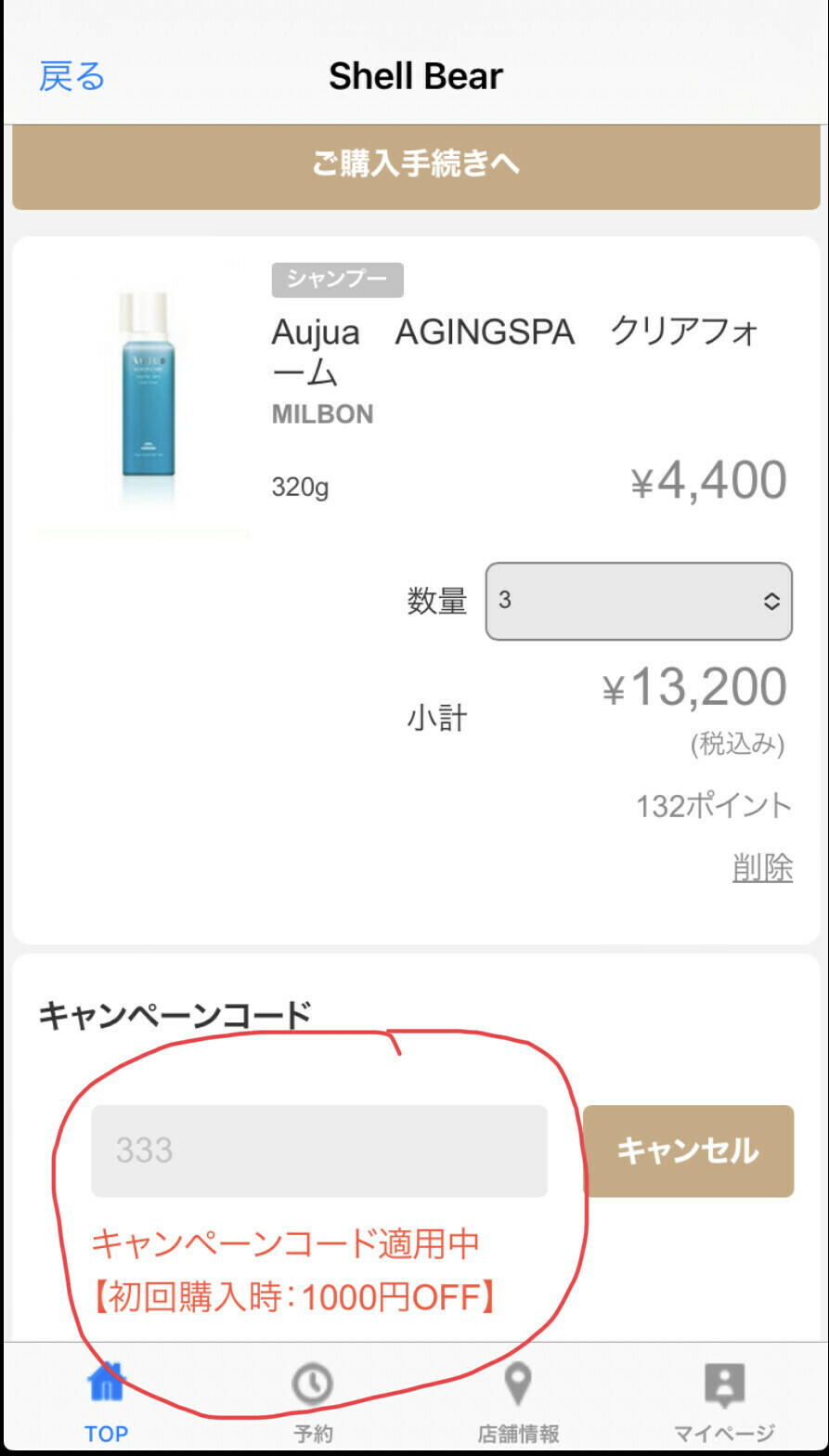Go back with the 戻る link
This screenshot has width=829, height=1456.
71,76
